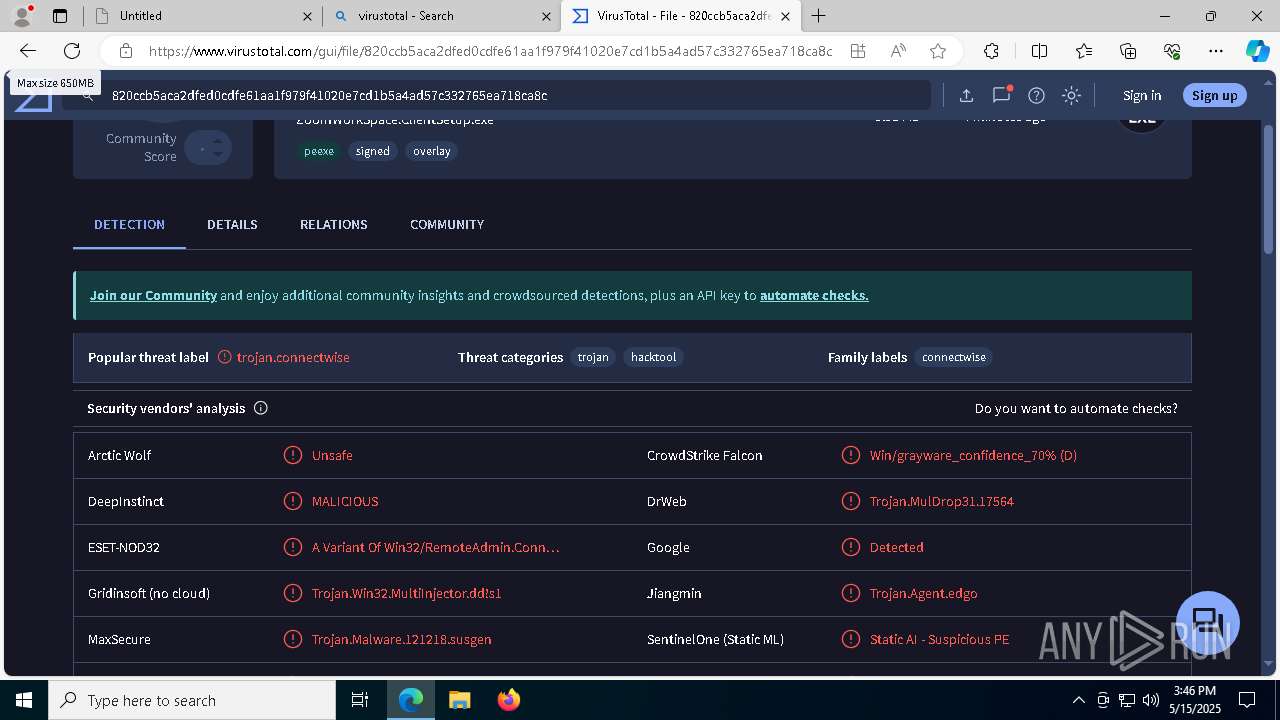Click the overlay tag
1280x720 pixels.
[432, 151]
